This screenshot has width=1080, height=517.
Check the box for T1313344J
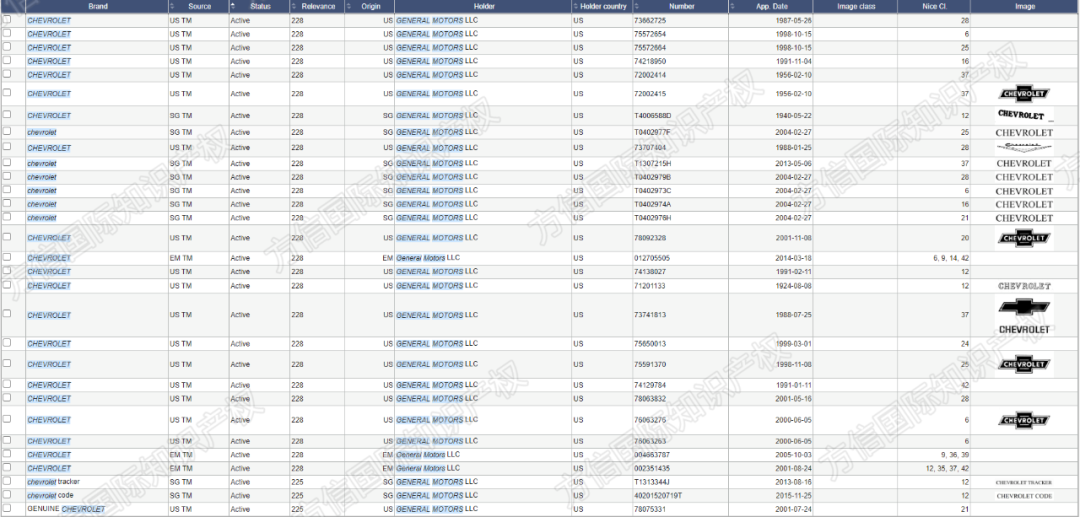[7, 481]
